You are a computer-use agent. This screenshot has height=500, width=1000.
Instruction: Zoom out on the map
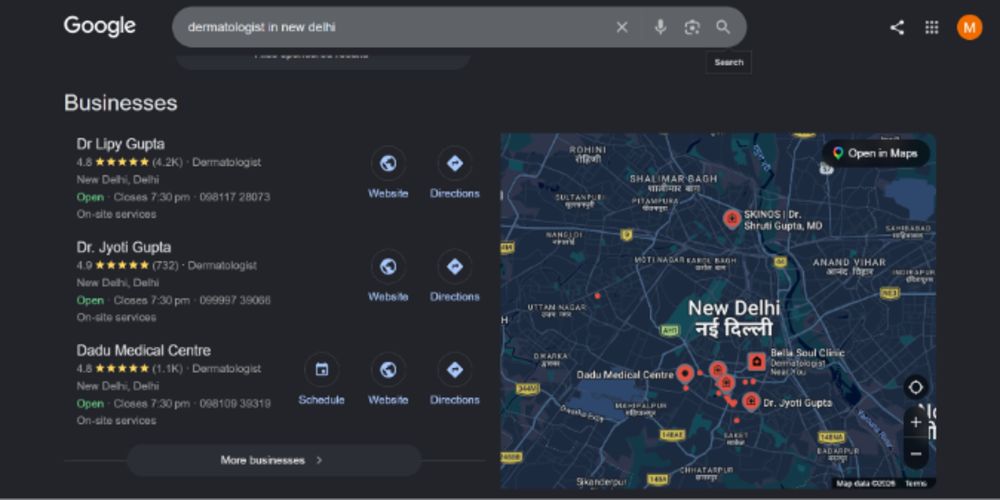(916, 453)
